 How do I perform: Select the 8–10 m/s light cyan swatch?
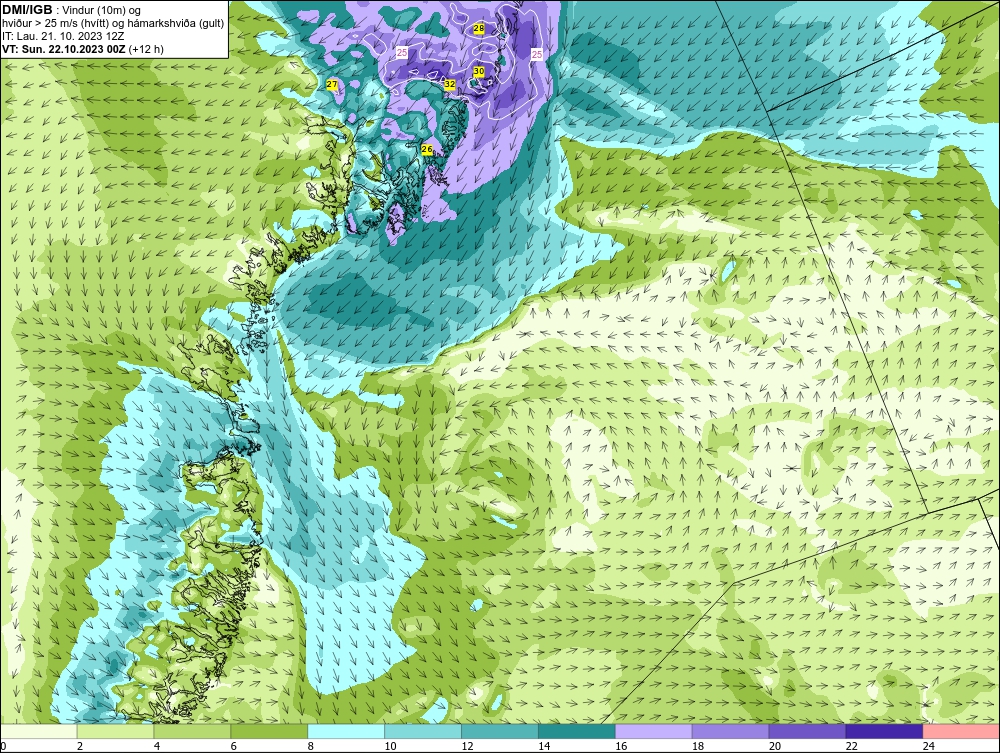coord(346,731)
